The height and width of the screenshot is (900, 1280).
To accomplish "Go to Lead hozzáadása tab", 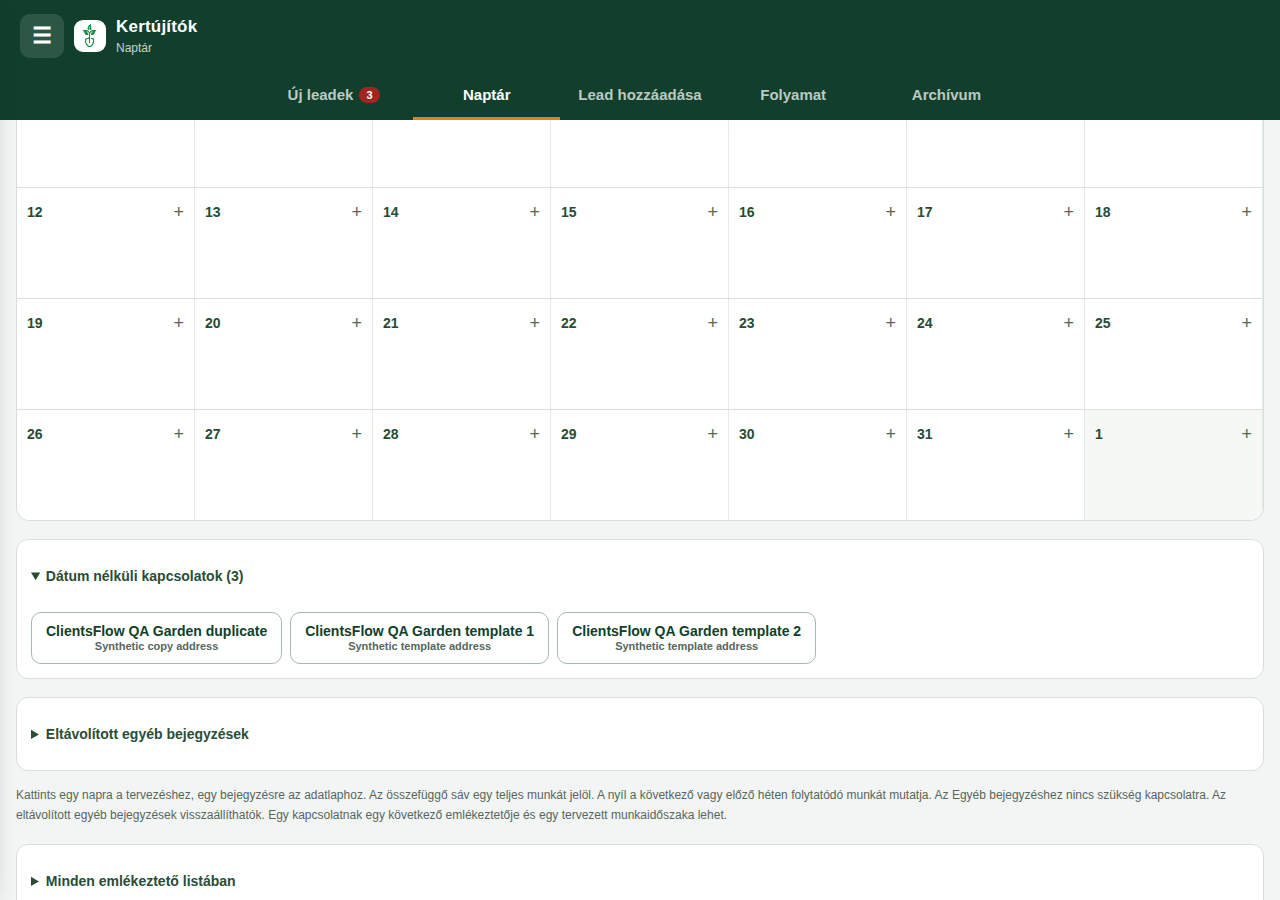I will (640, 95).
